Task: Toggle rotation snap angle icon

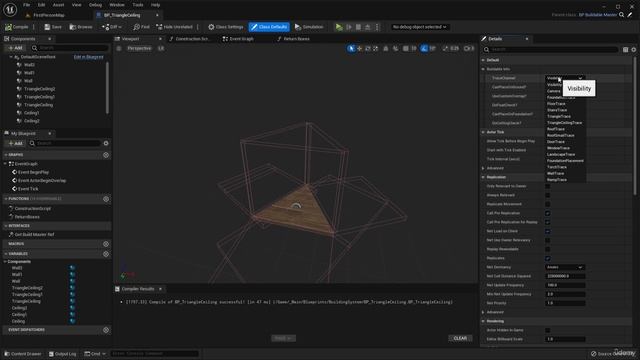Action: click(424, 49)
